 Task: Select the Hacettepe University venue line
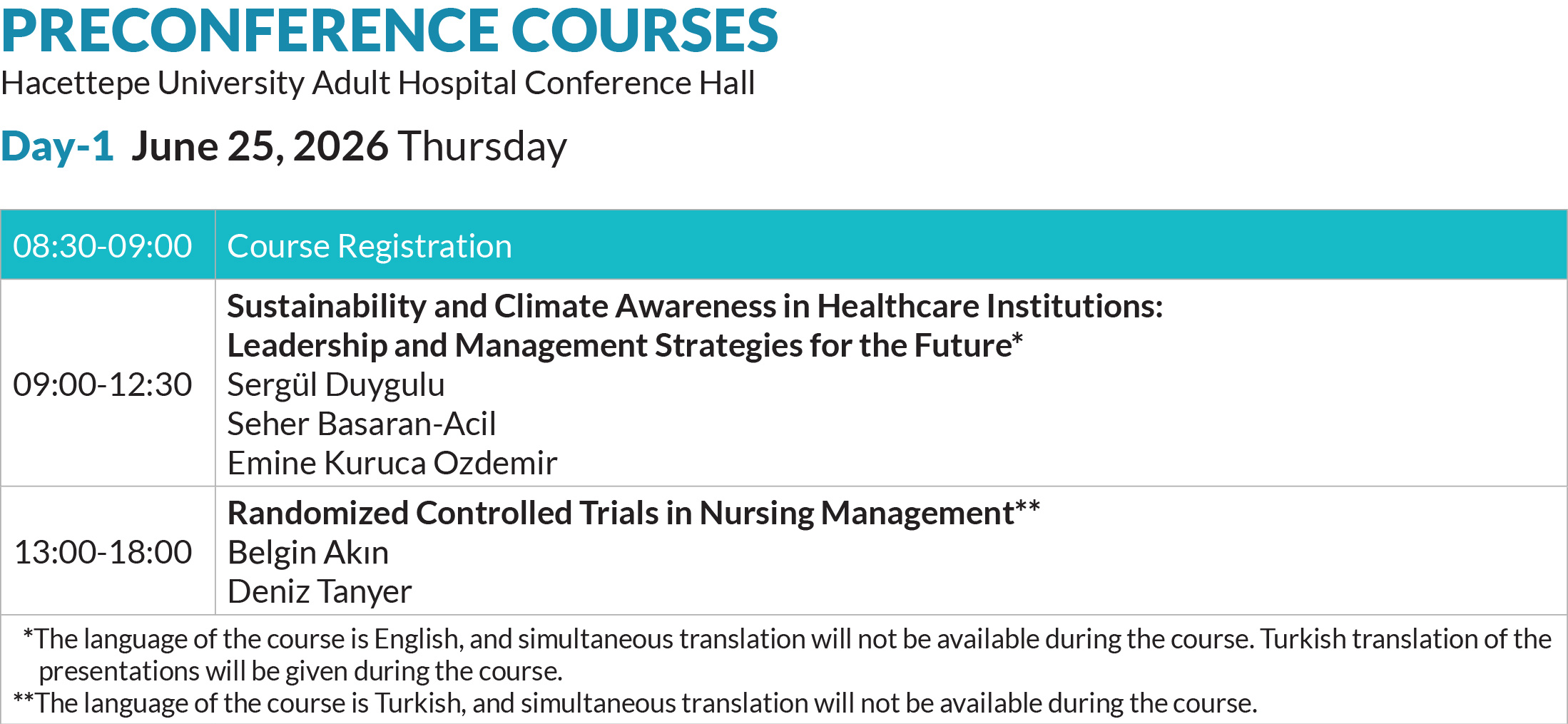[378, 83]
